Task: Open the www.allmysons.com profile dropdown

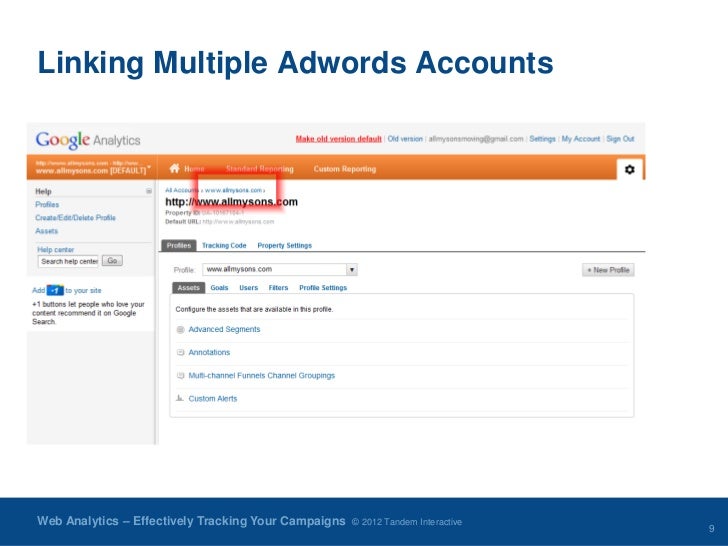Action: (x=280, y=269)
